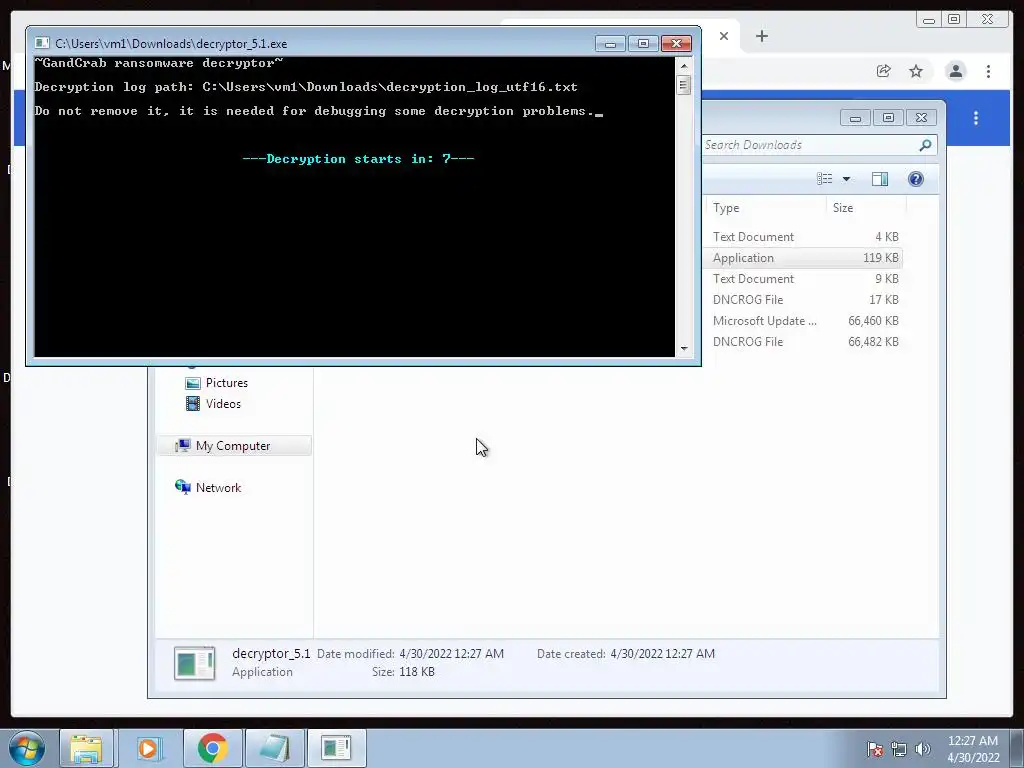This screenshot has height=768, width=1024.
Task: Select the 66,482 KB DNCROG File row
Action: point(805,342)
